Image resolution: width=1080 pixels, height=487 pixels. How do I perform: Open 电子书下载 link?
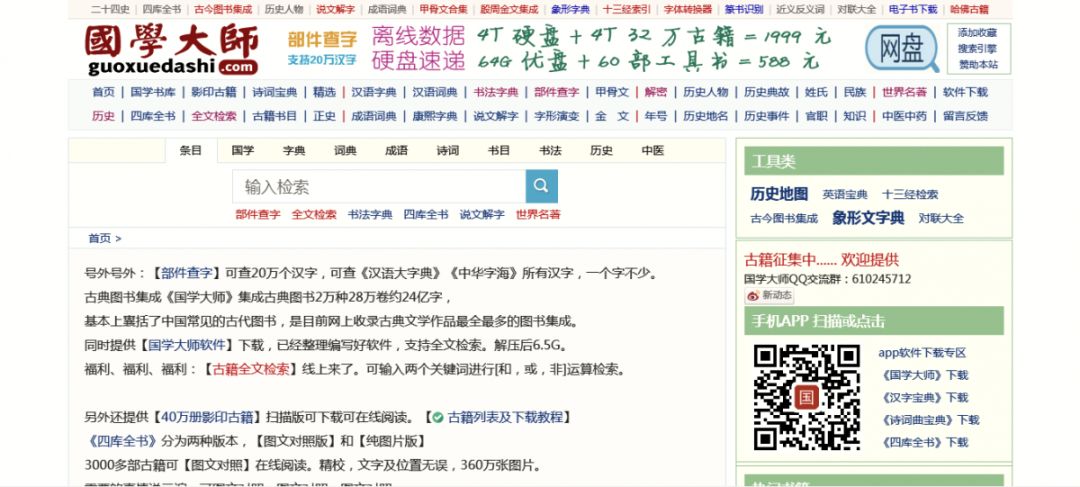913,10
